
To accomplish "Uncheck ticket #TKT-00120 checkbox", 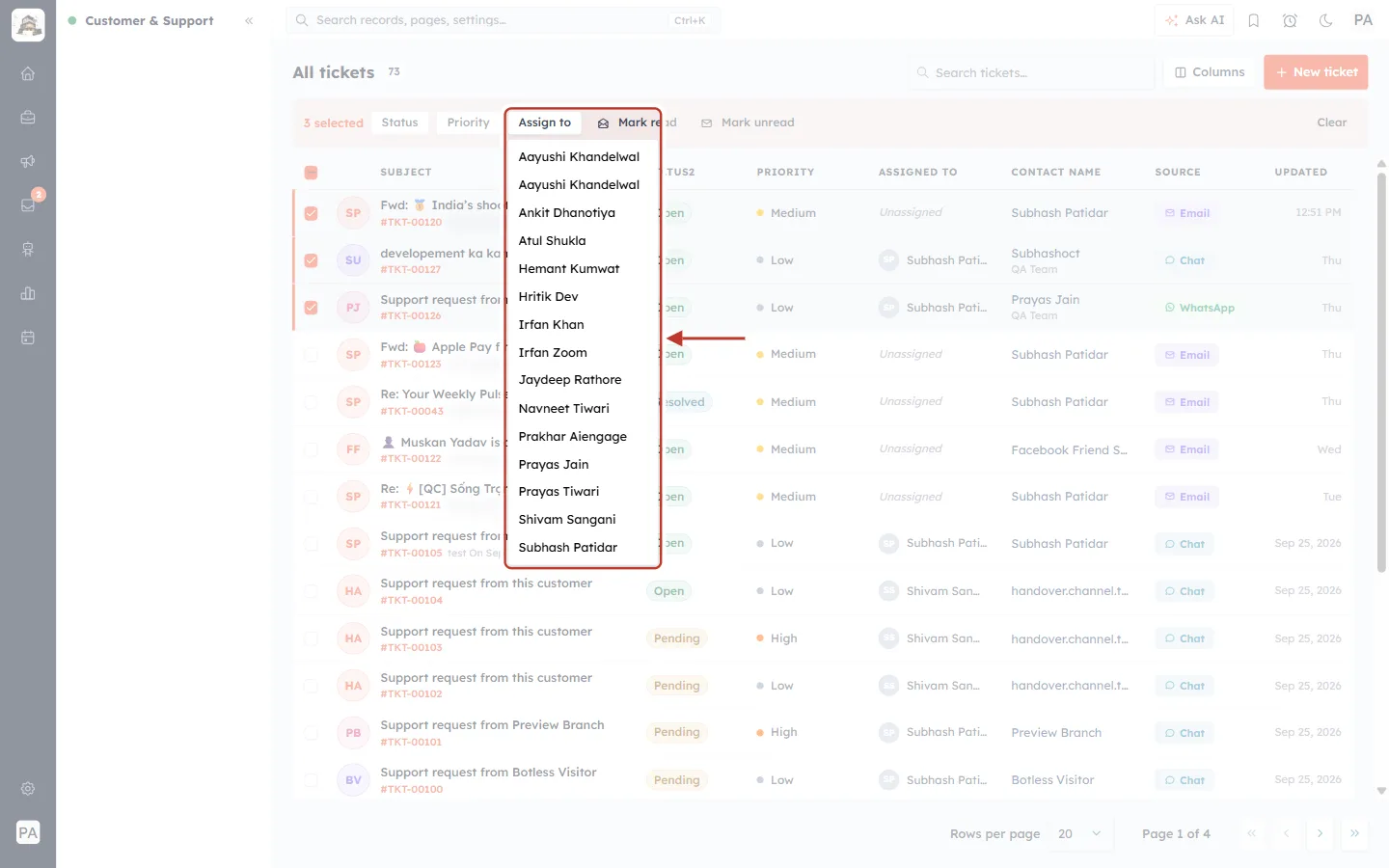I will (x=311, y=213).
